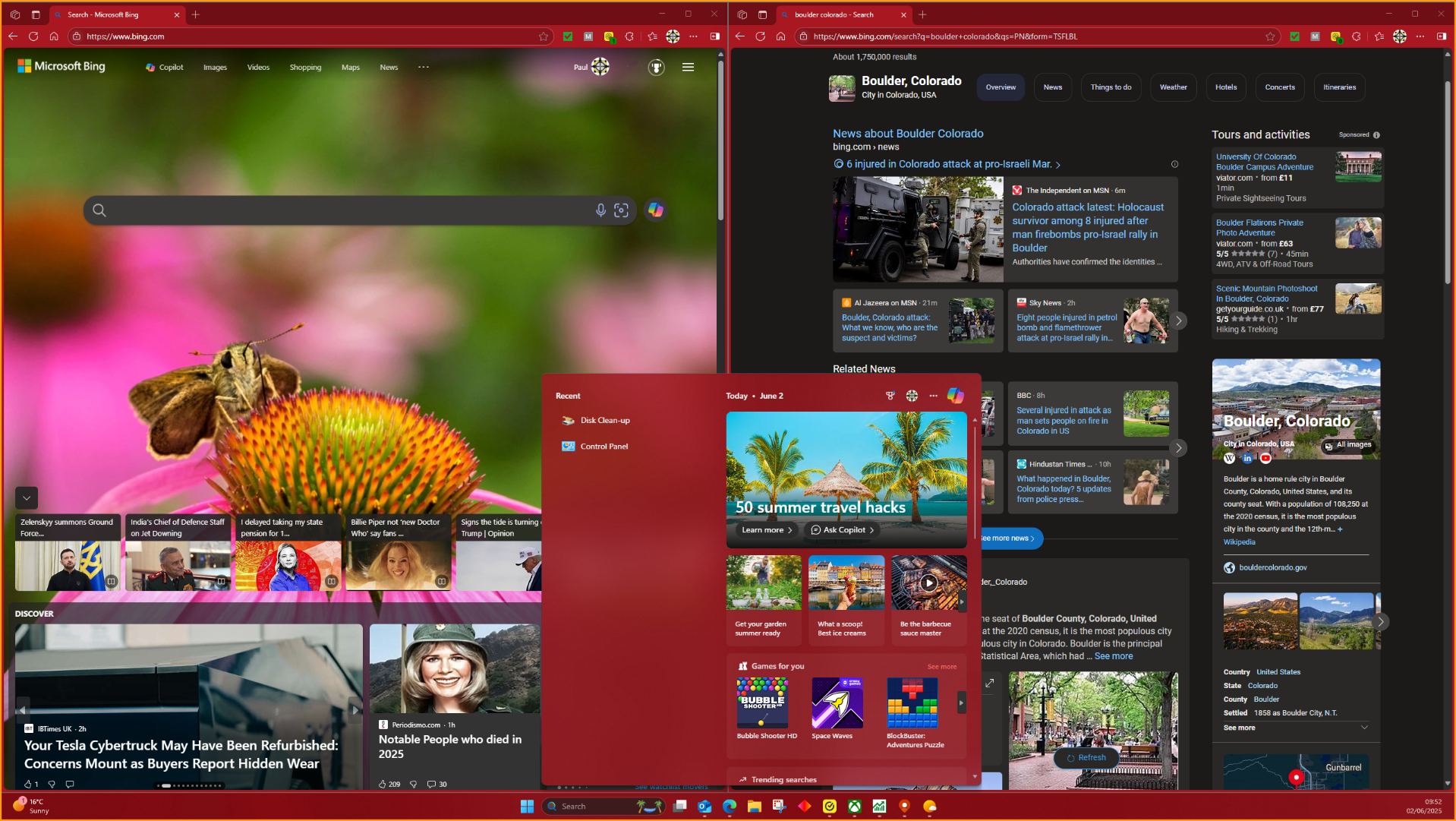1456x821 pixels.
Task: Open Outlook from the taskbar
Action: click(x=704, y=807)
